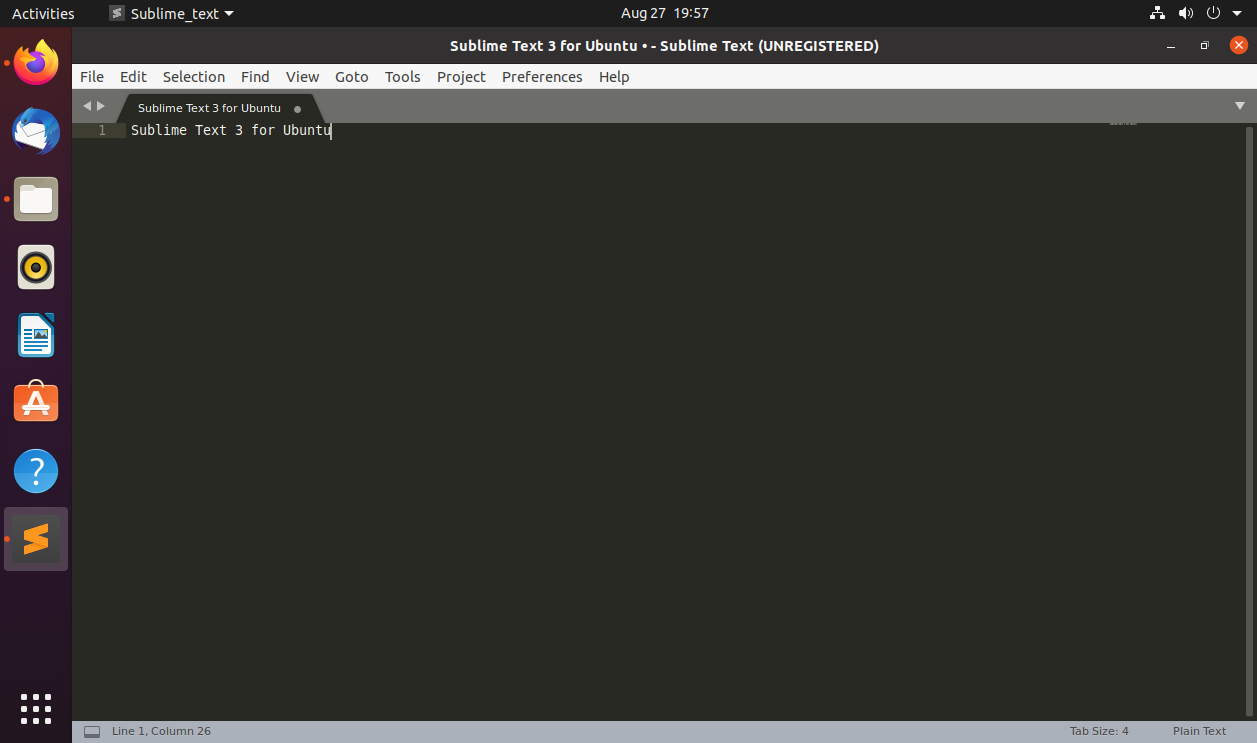Click the power icon in top bar
This screenshot has width=1257, height=743.
coord(1214,14)
